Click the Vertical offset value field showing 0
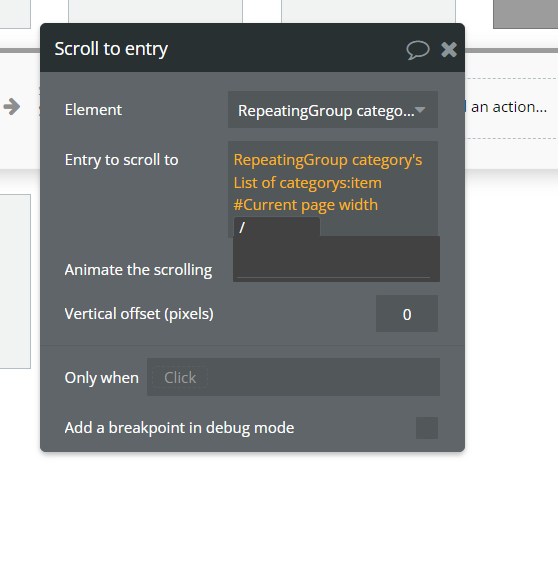This screenshot has width=558, height=567. pyautogui.click(x=407, y=314)
